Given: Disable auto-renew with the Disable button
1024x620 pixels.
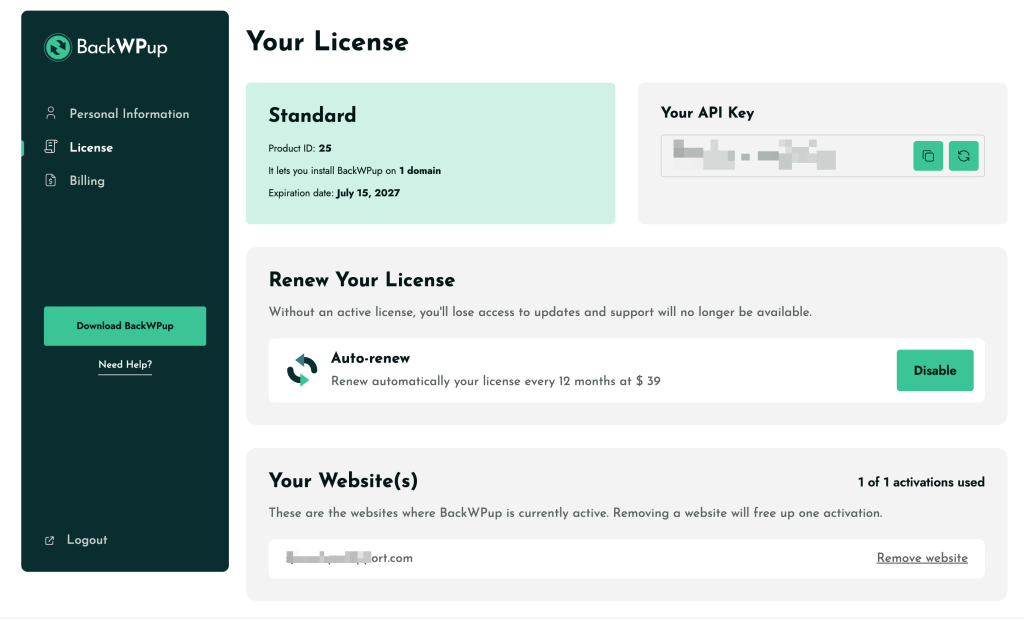Looking at the screenshot, I should point(935,370).
